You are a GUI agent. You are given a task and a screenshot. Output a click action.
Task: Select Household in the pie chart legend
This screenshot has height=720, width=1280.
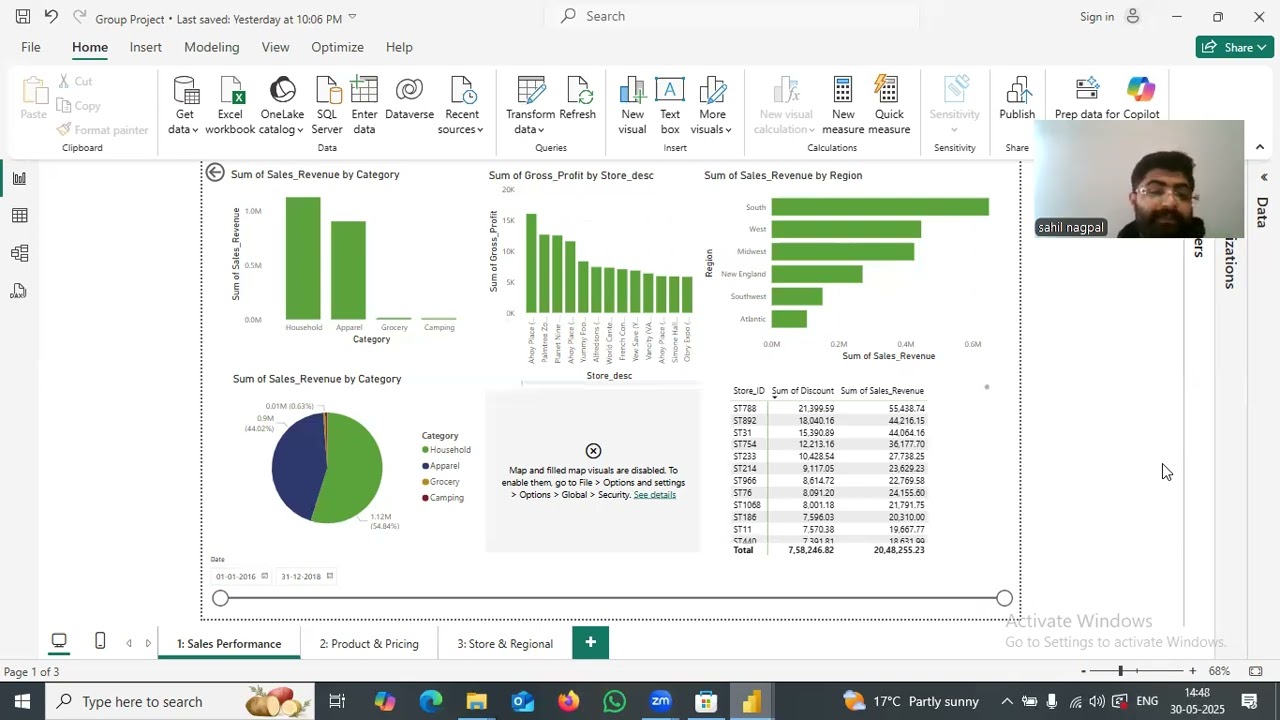point(446,450)
